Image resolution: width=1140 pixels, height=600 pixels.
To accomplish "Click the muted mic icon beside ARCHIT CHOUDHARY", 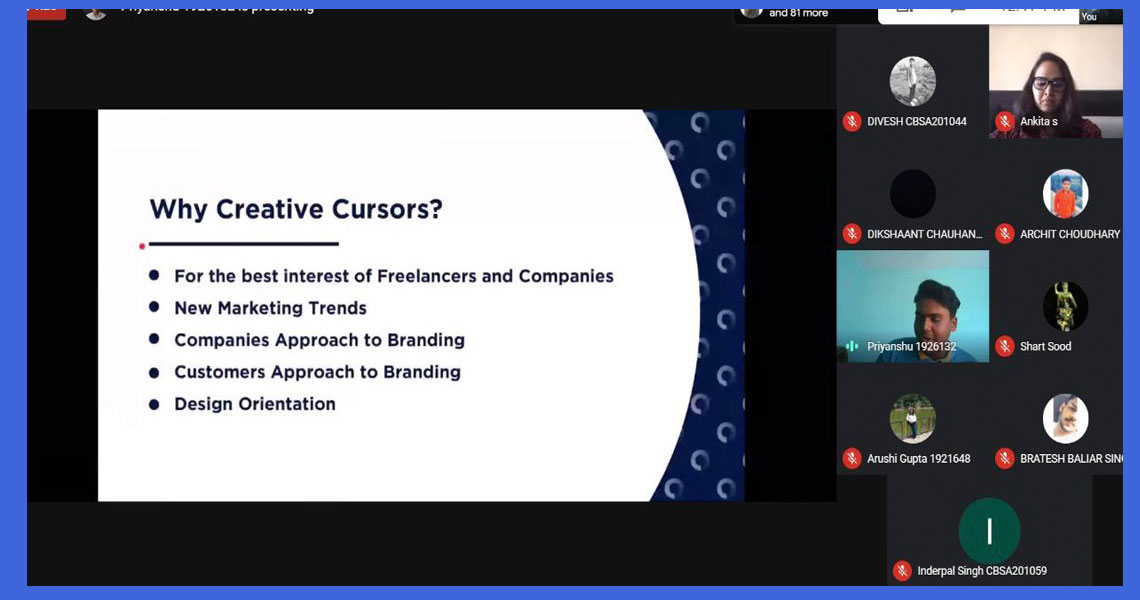I will pos(1005,234).
